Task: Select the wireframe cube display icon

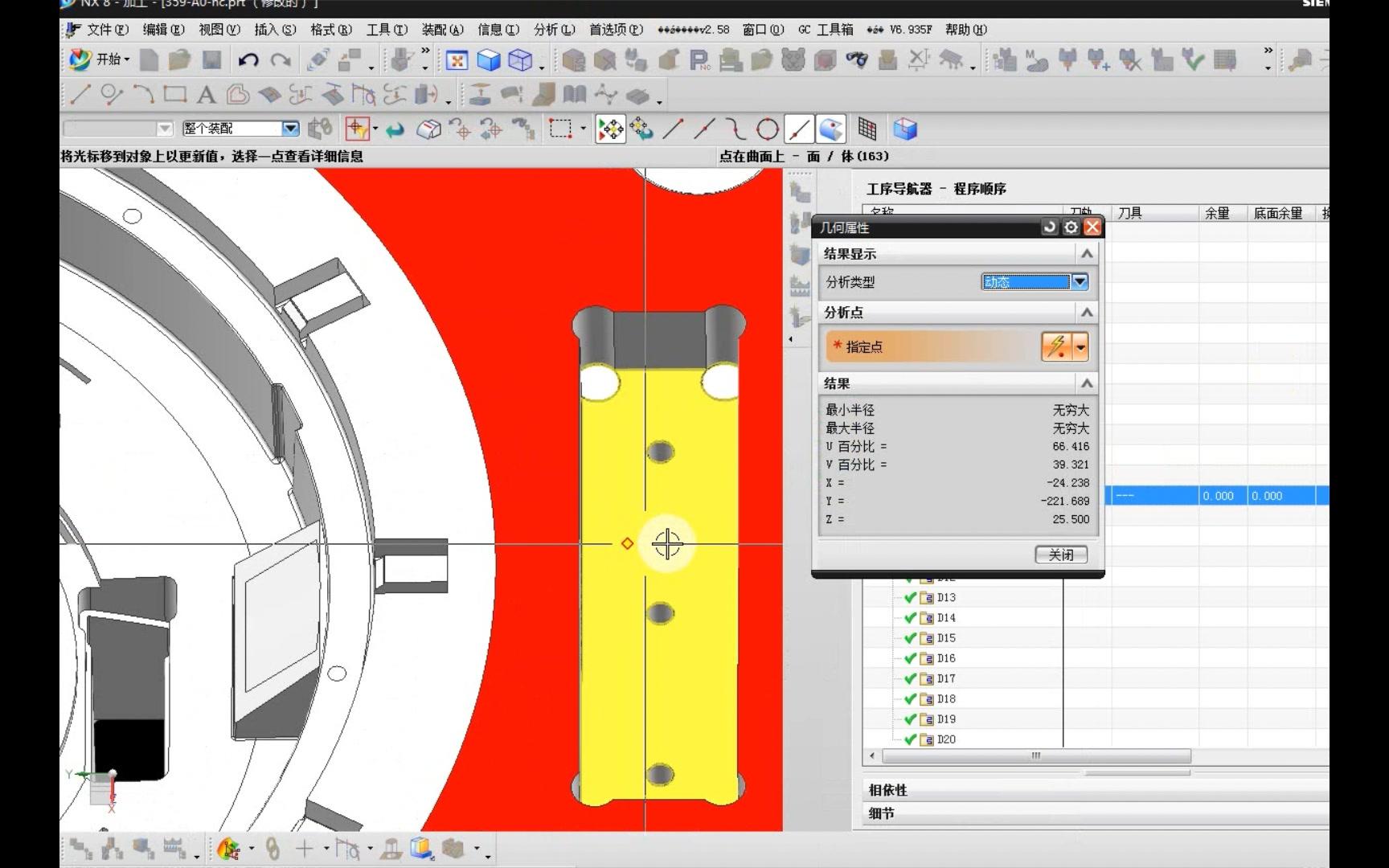Action: pos(521,60)
